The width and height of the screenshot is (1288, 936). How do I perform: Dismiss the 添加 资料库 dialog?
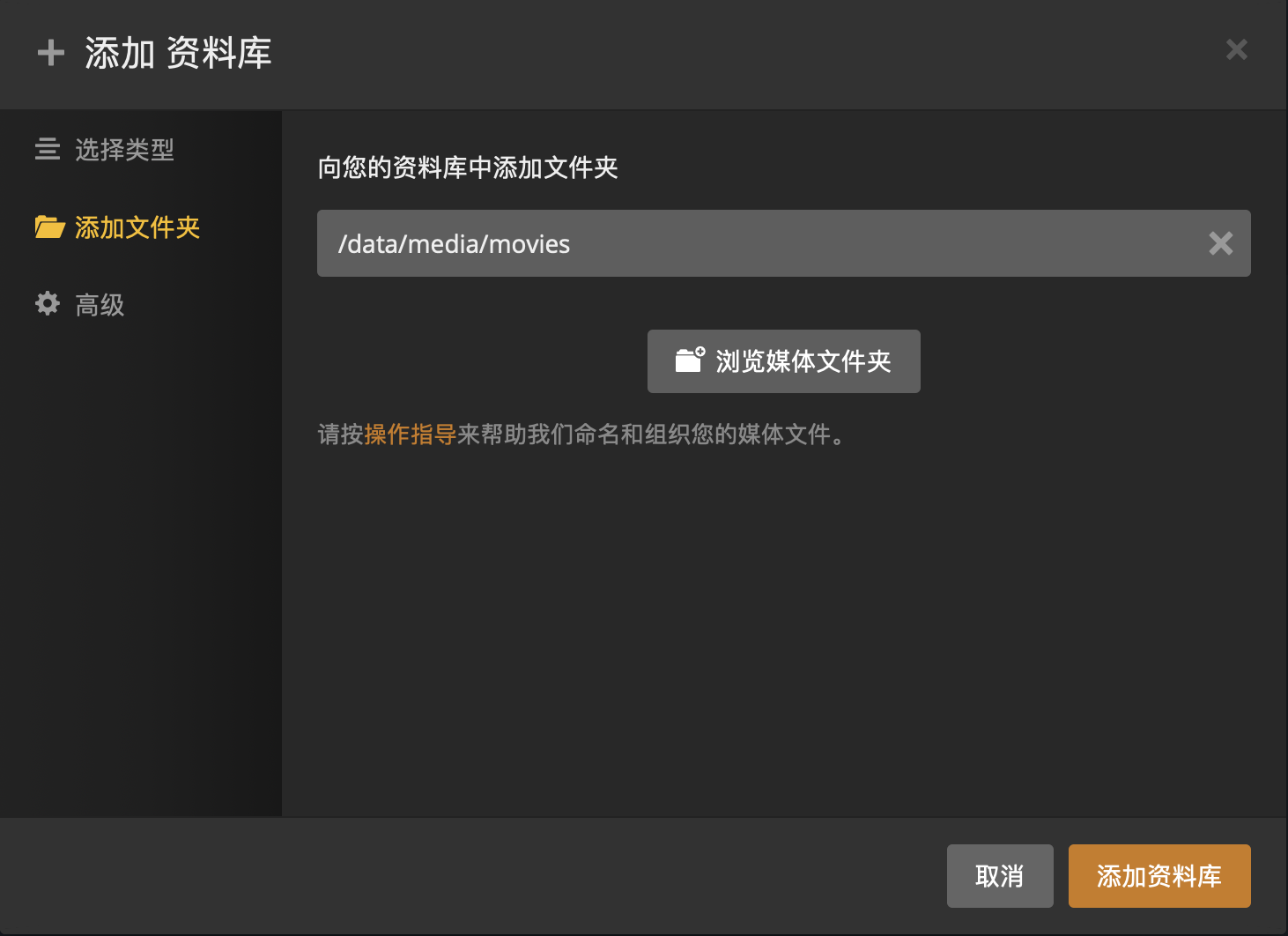pyautogui.click(x=1237, y=49)
